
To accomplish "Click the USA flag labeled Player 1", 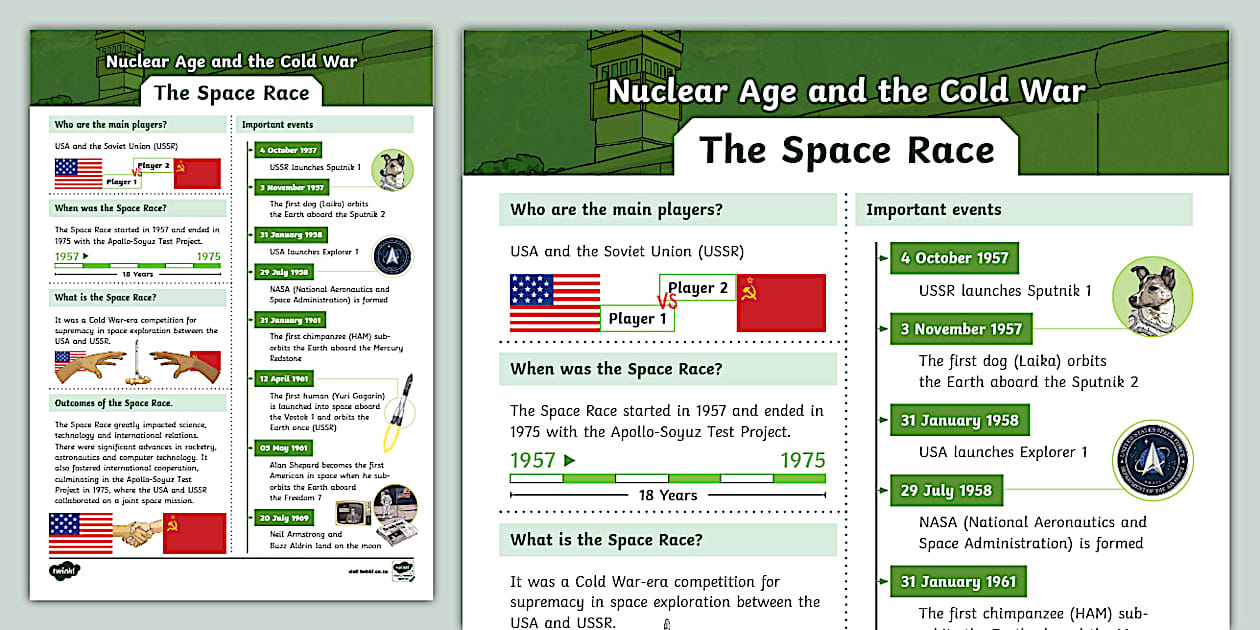I will pyautogui.click(x=555, y=303).
